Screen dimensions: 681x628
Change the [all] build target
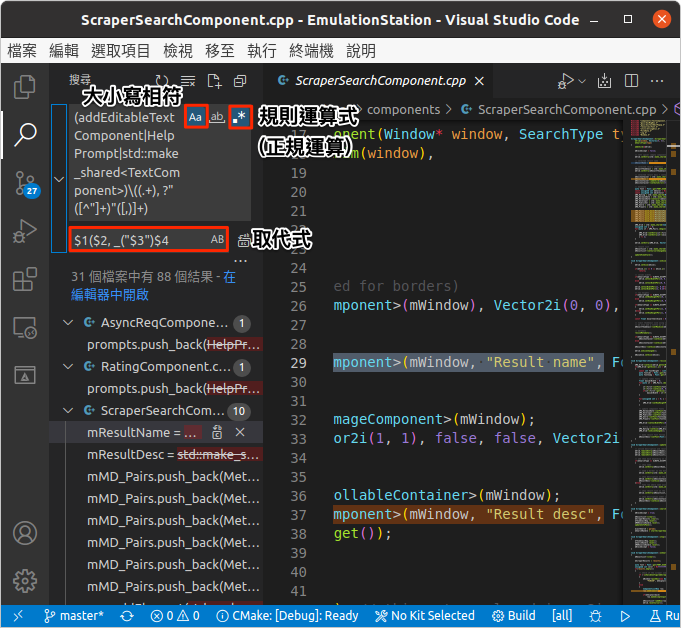coord(562,616)
